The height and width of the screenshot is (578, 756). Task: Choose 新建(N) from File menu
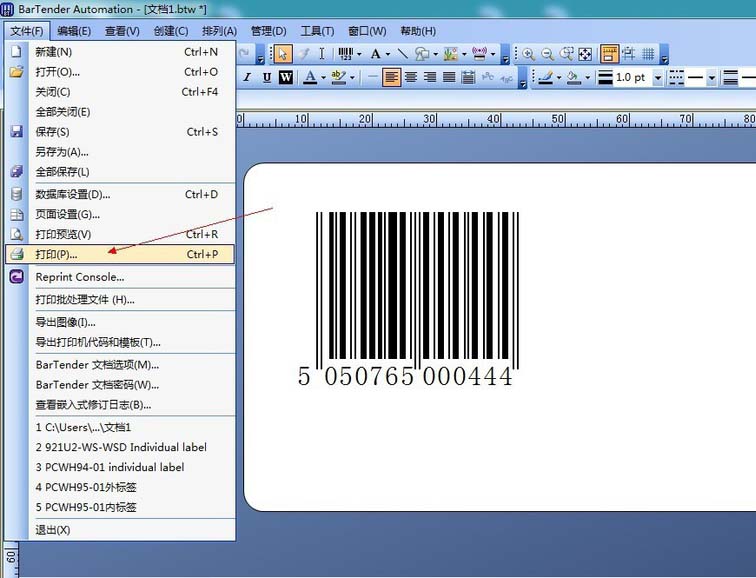[120, 52]
